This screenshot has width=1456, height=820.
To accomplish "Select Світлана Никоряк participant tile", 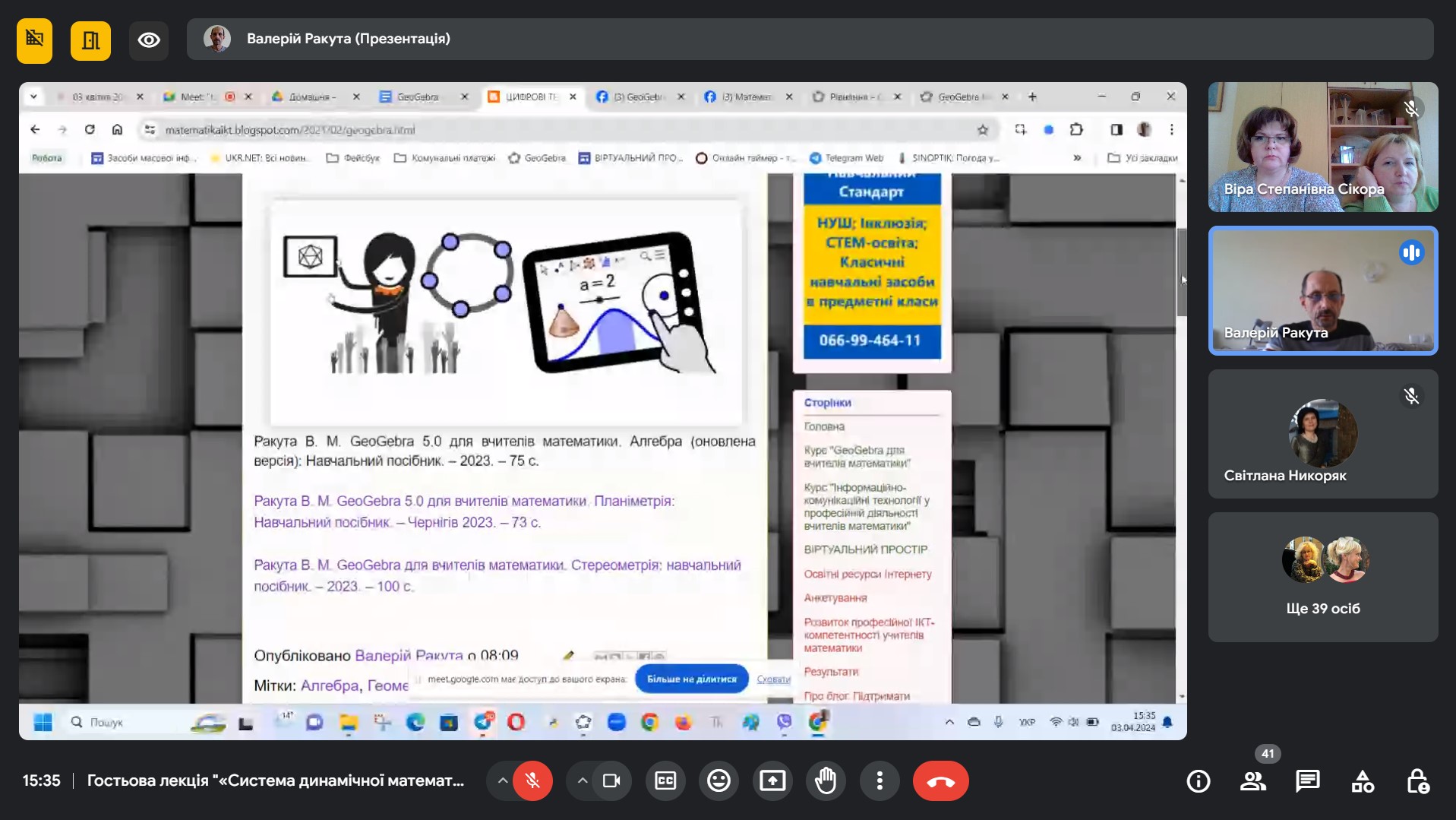I will click(x=1323, y=434).
